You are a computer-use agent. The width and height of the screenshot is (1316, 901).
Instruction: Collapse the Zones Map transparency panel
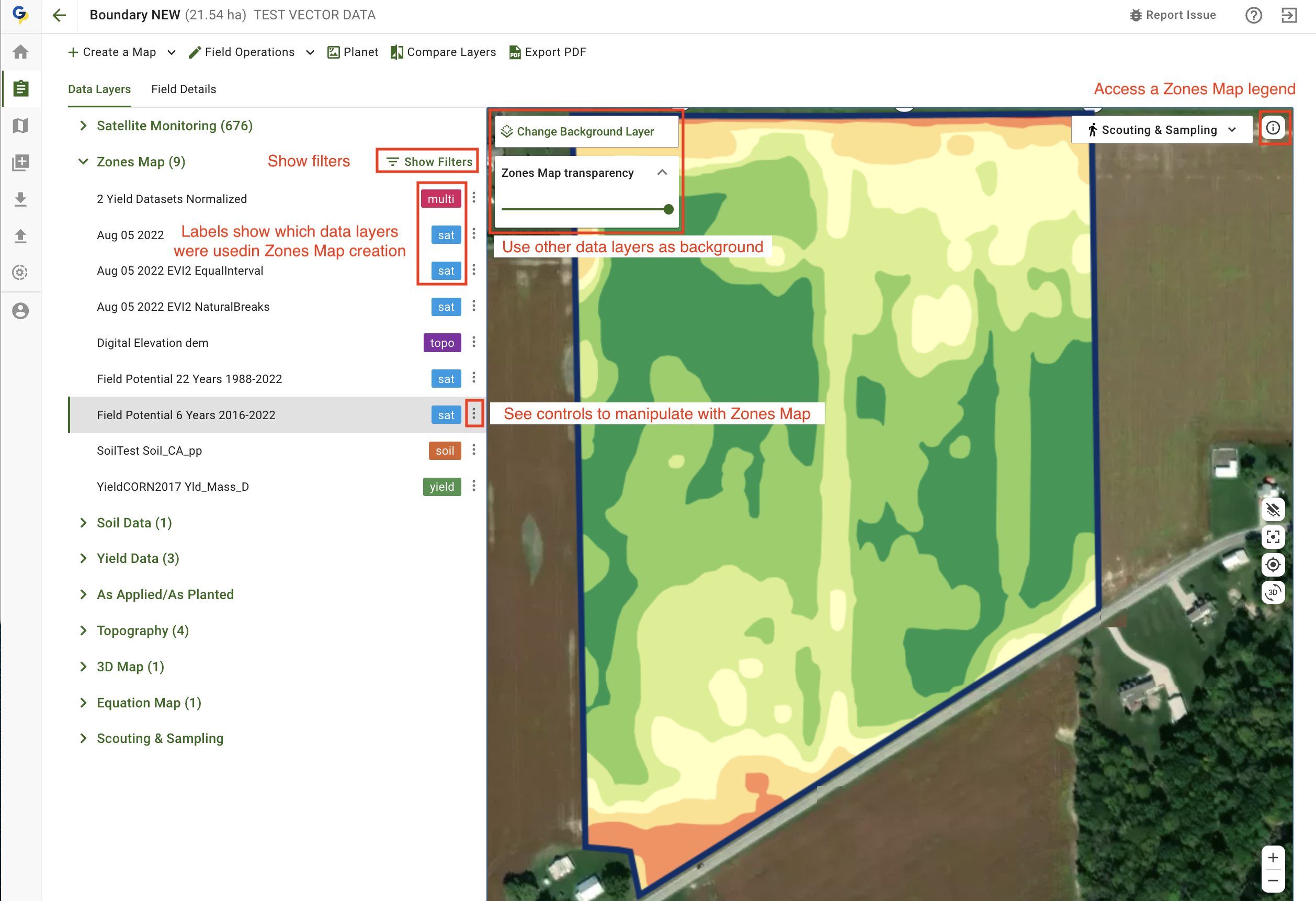pos(662,173)
